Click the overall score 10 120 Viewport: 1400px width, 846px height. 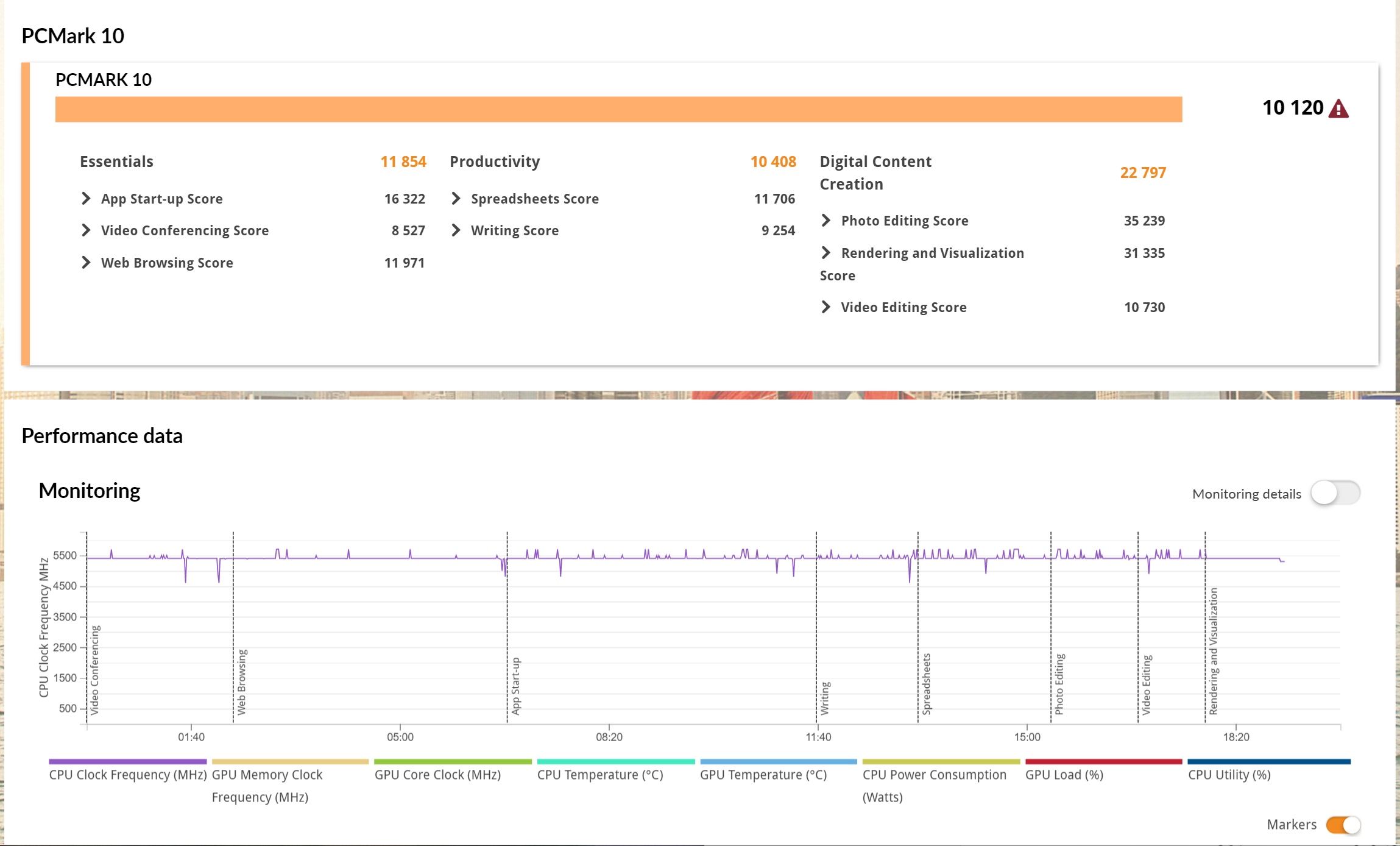[1293, 108]
